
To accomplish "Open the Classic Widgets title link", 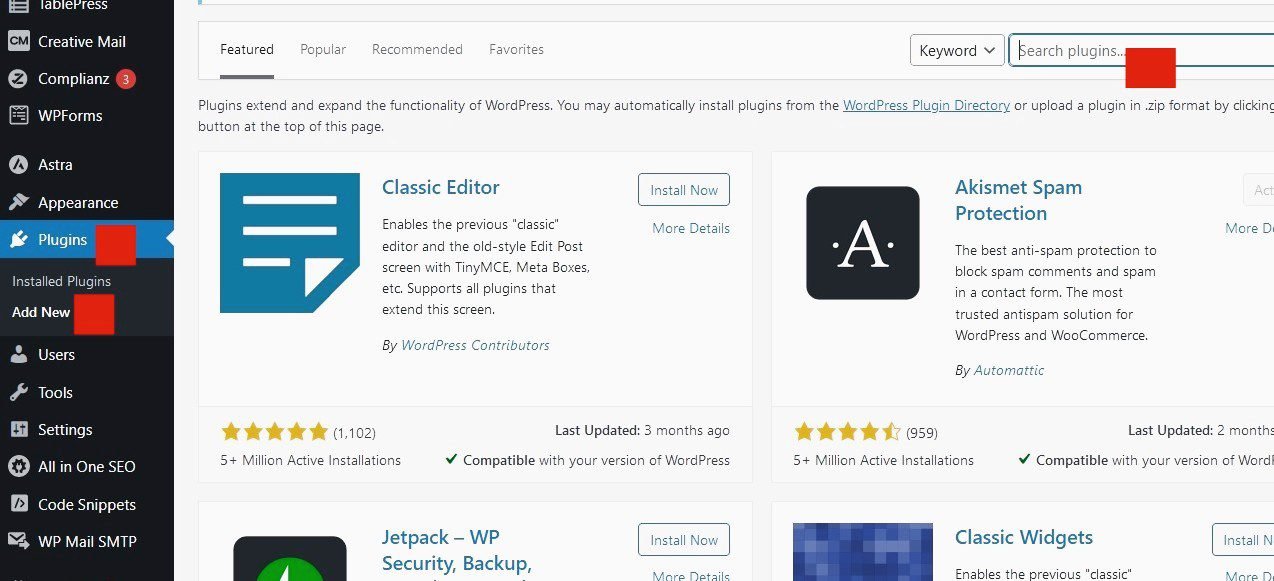I will 1024,537.
